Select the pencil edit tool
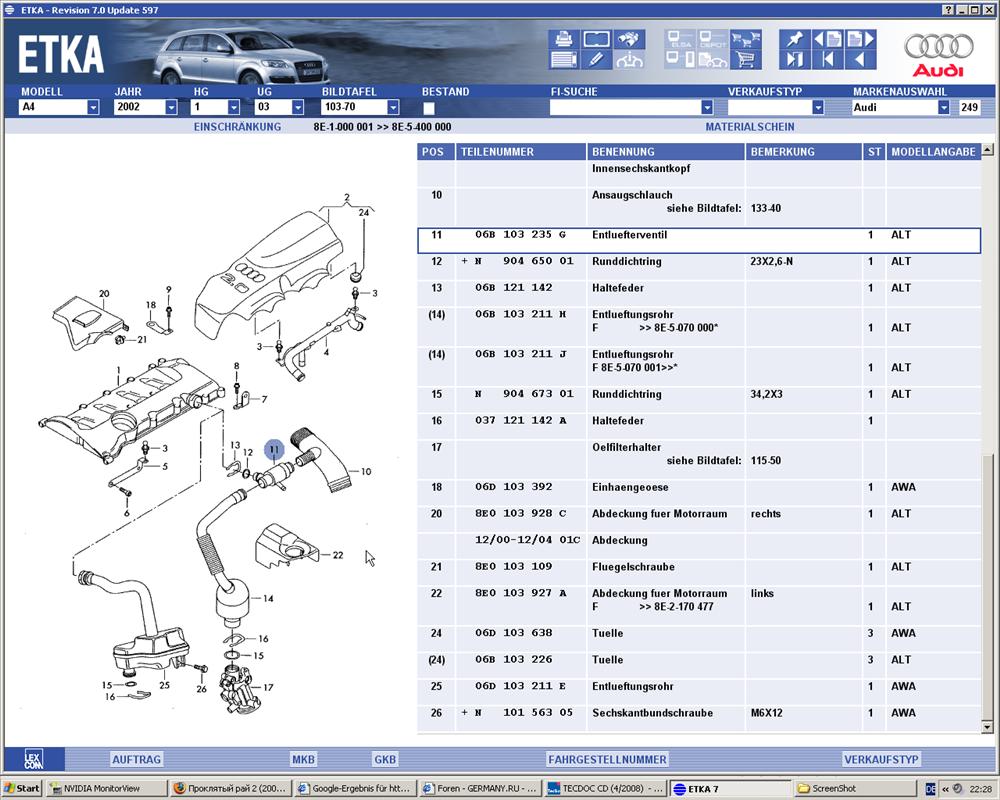The image size is (1000, 800). click(596, 60)
